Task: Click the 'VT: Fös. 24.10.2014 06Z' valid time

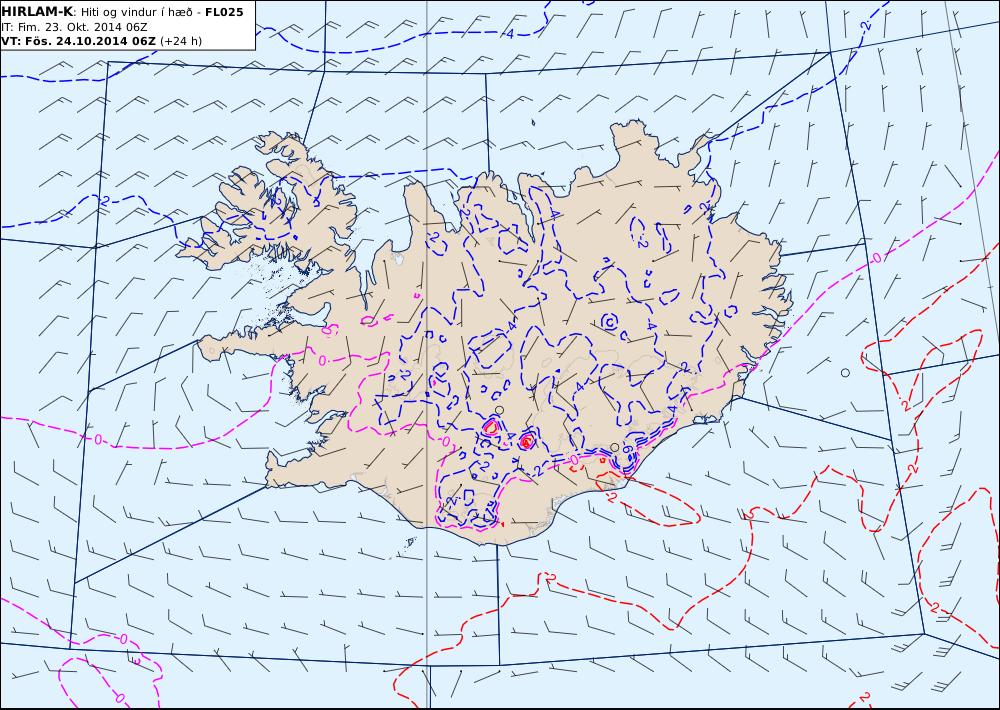Action: [x=78, y=41]
